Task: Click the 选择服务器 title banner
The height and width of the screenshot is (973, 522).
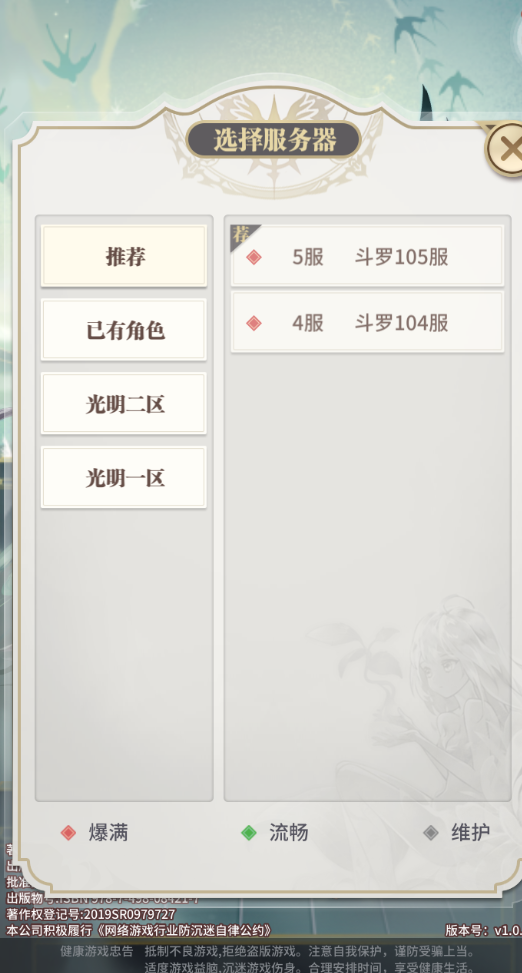Action: pos(274,140)
